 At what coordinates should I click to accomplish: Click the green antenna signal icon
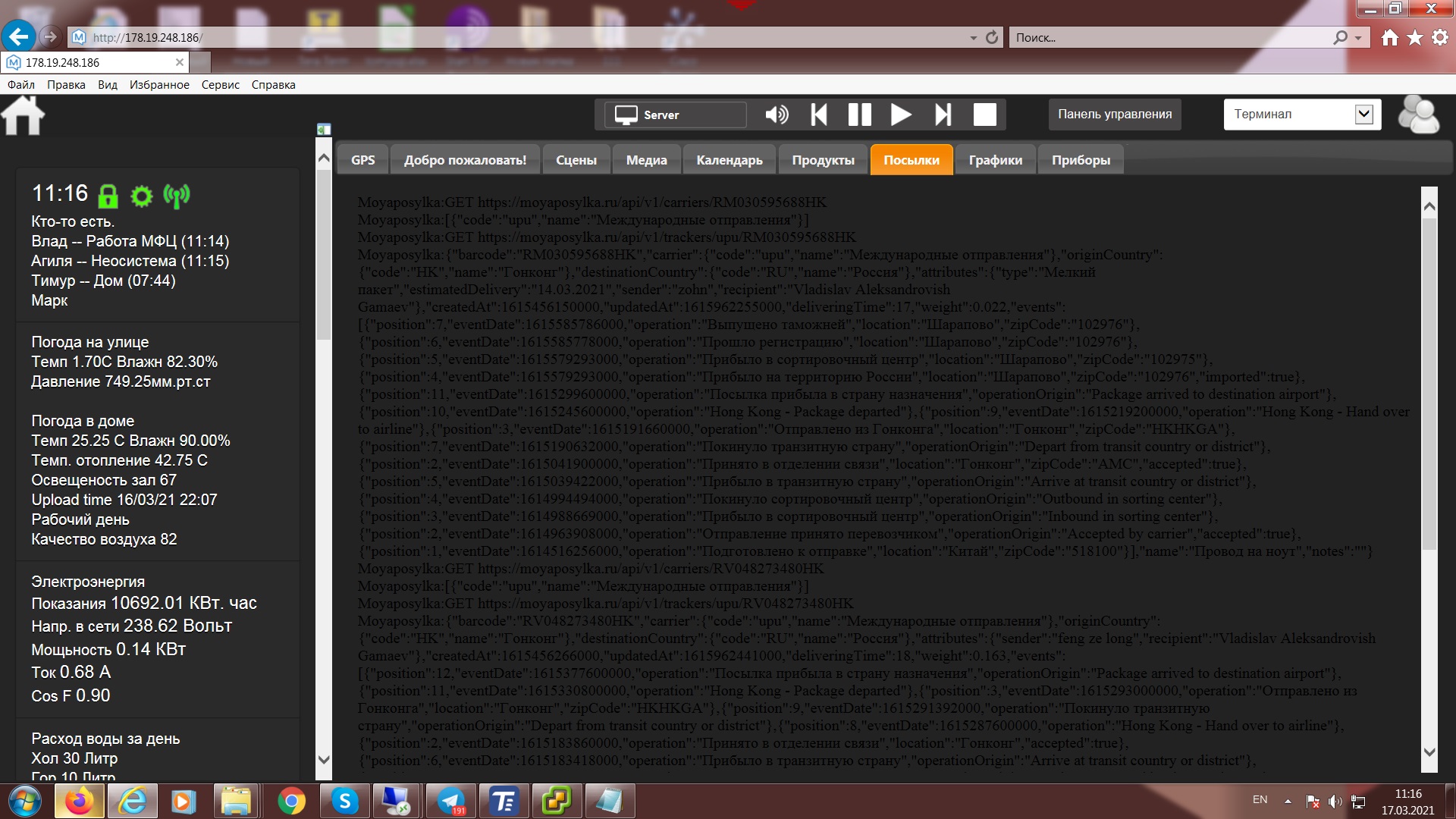click(x=177, y=196)
